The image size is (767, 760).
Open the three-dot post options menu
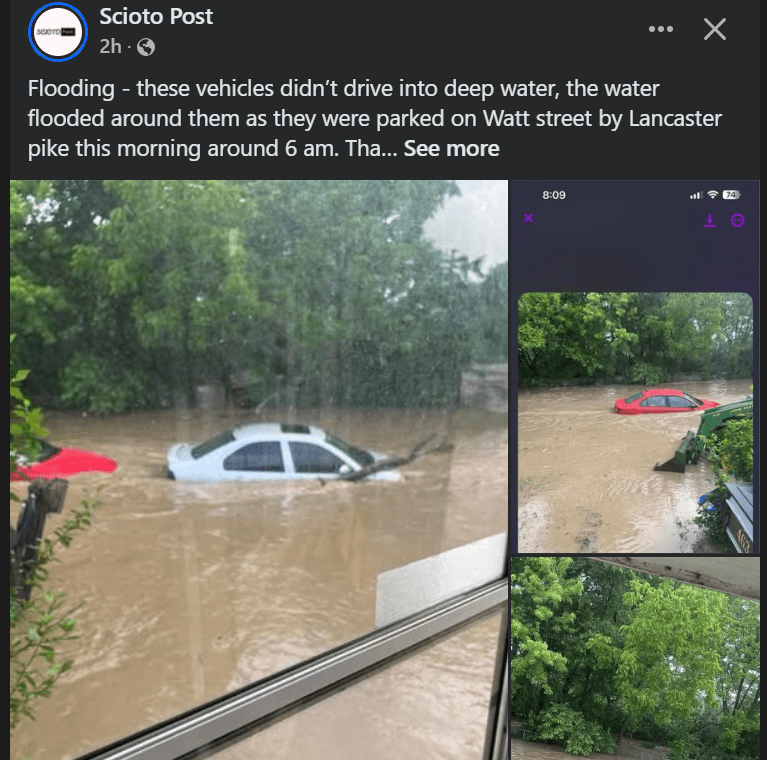pos(660,29)
